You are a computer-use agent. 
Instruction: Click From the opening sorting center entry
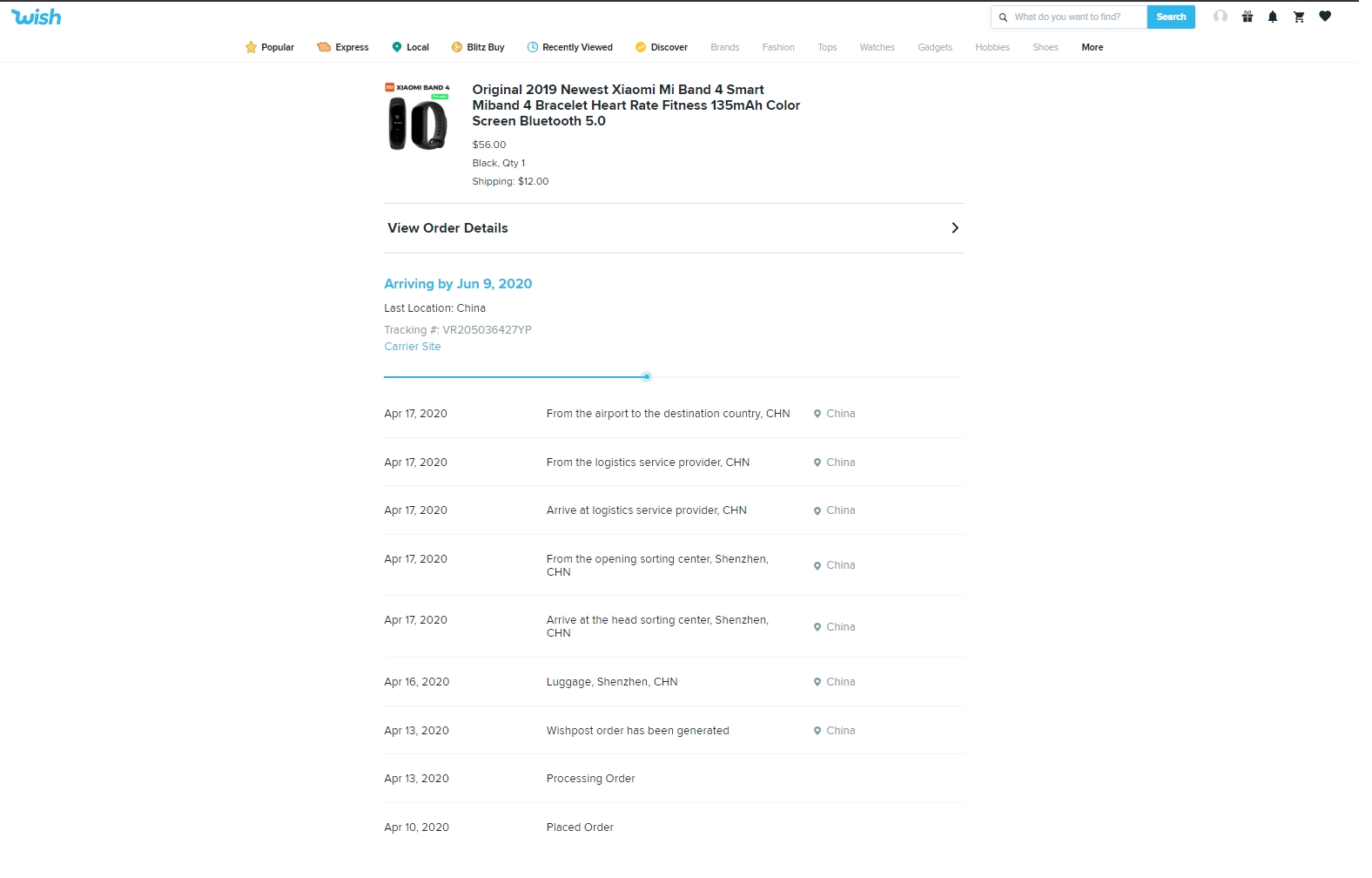[x=657, y=565]
